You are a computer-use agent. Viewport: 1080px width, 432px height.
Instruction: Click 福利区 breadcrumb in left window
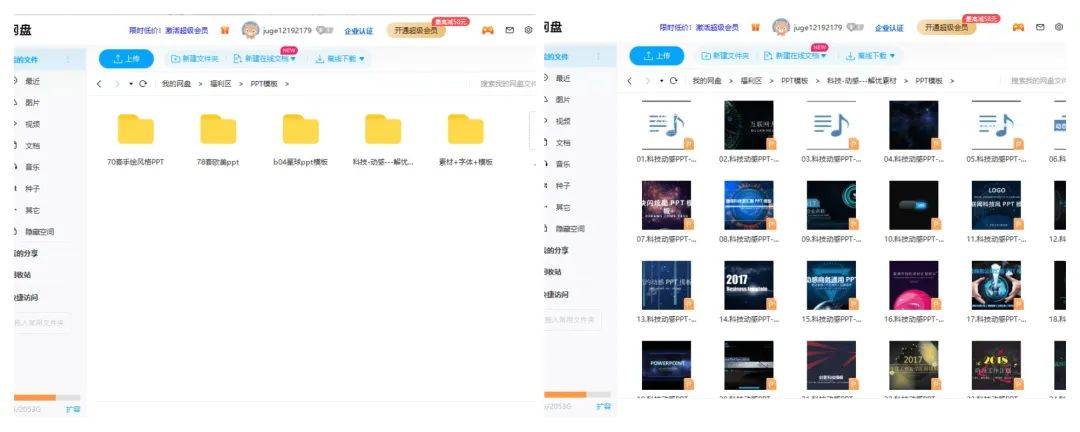(220, 83)
